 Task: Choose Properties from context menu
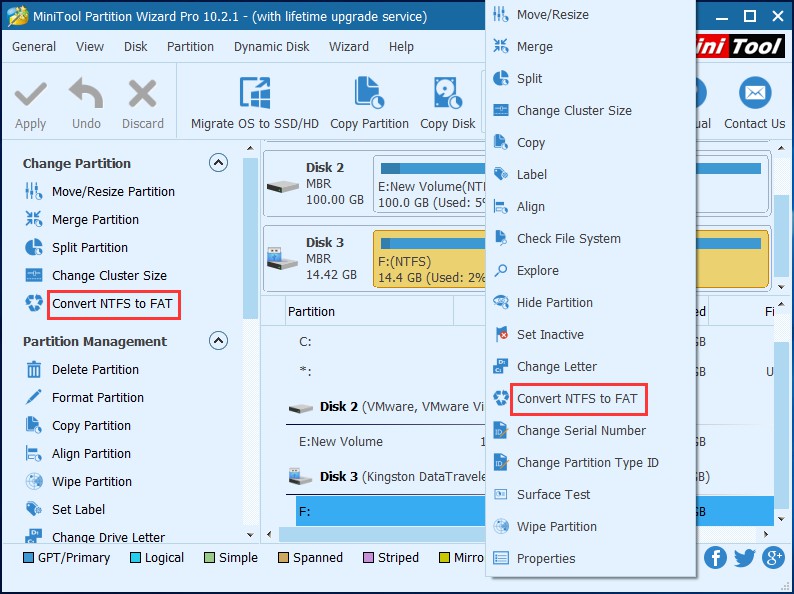point(590,558)
